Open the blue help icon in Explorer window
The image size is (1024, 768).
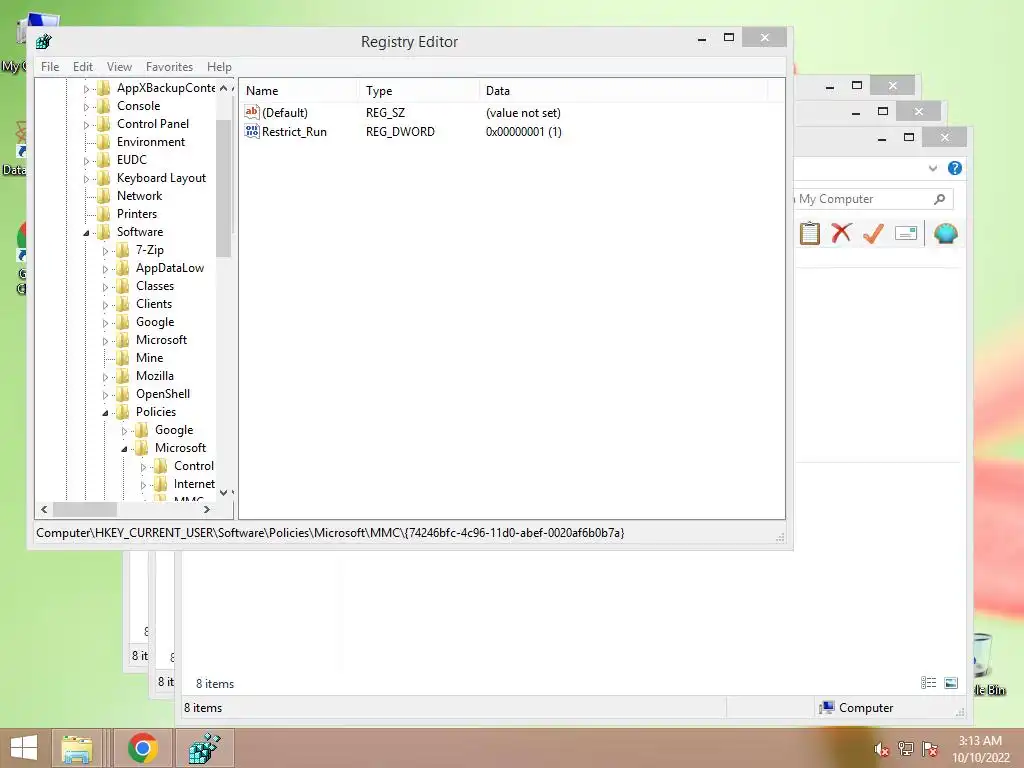(954, 168)
